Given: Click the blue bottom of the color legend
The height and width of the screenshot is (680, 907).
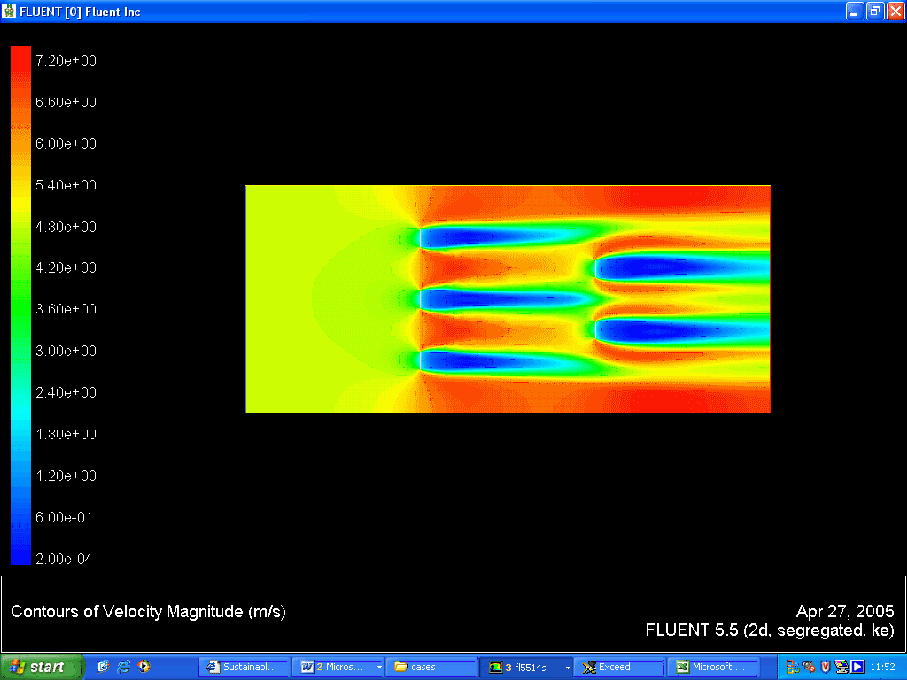Looking at the screenshot, I should [21, 555].
